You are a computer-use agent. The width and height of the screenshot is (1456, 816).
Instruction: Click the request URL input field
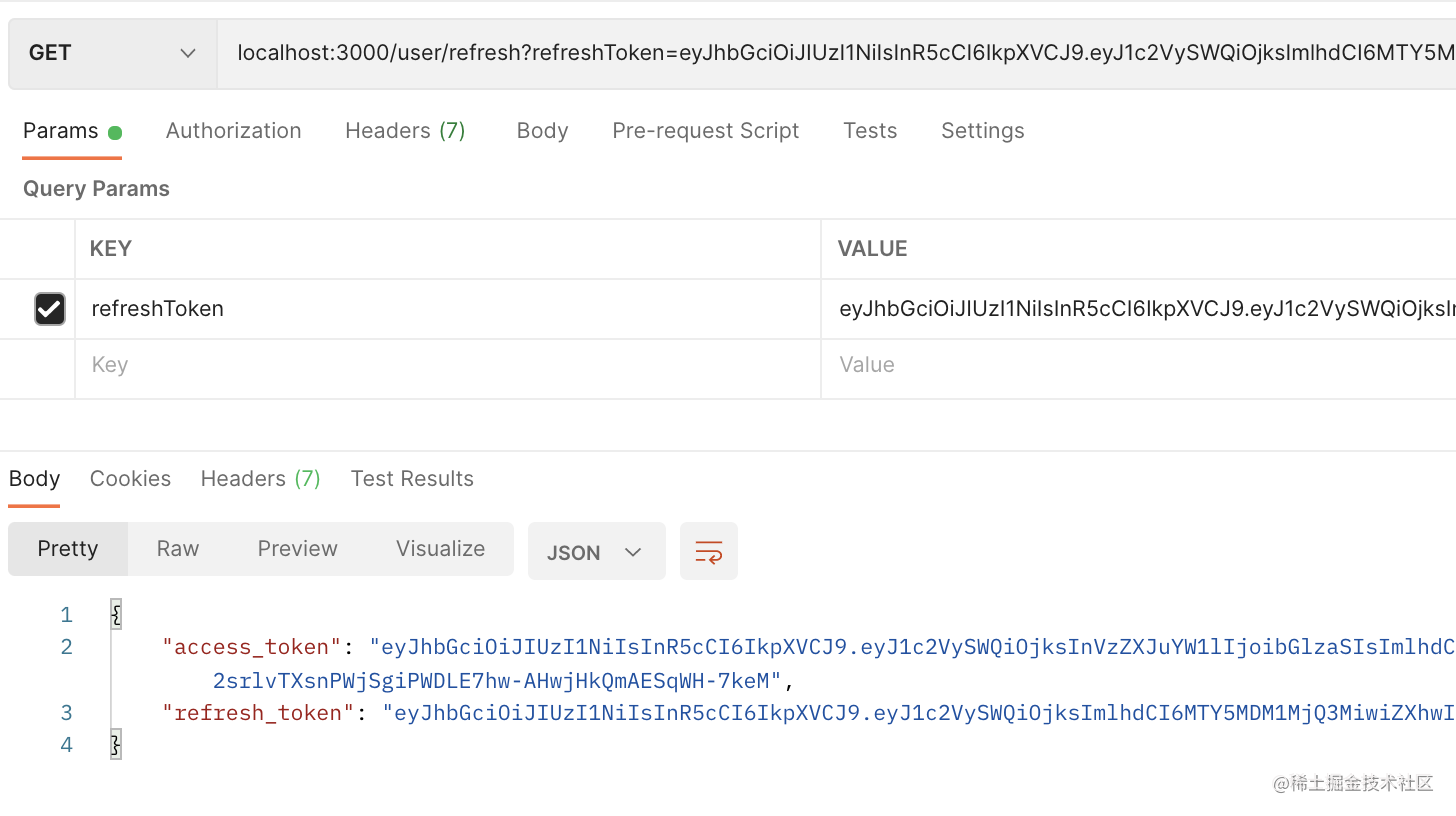tap(840, 53)
